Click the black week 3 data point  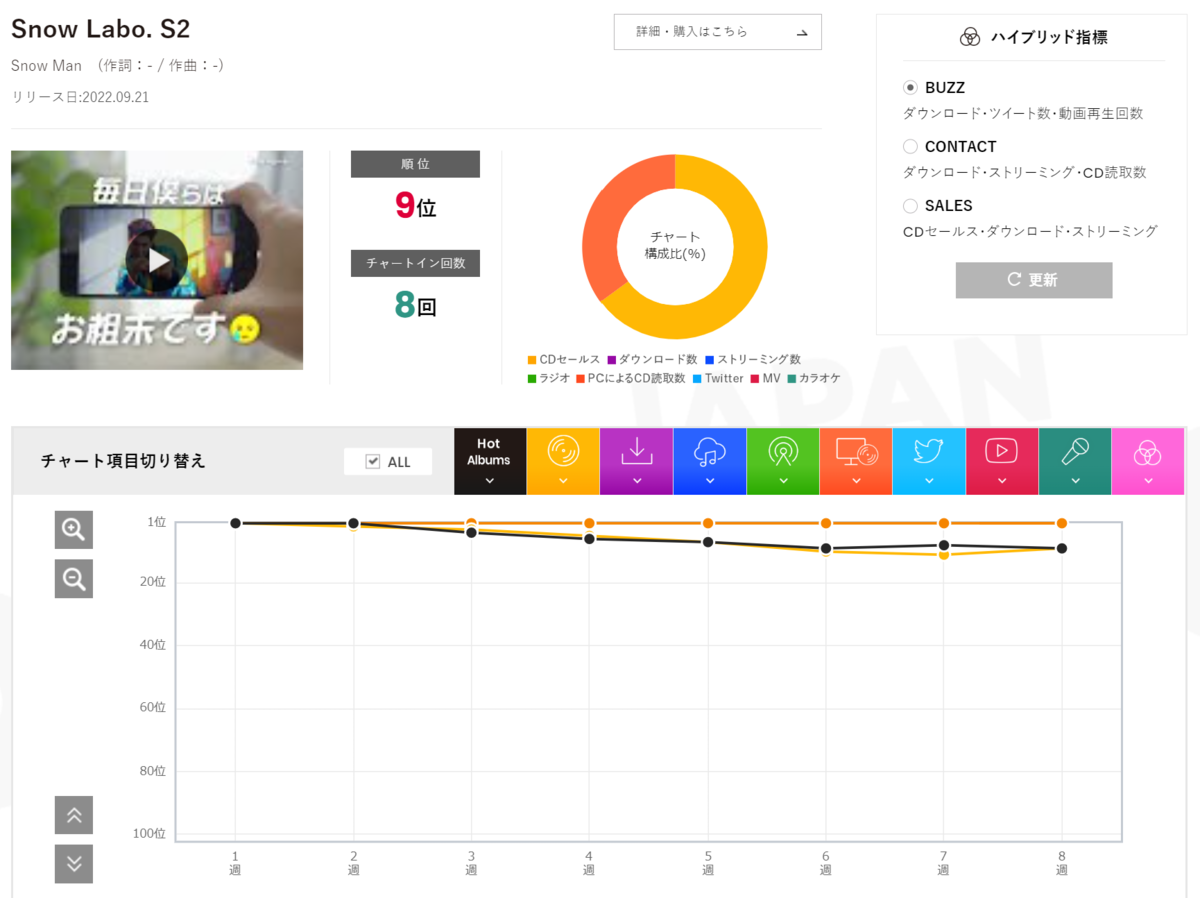(x=471, y=532)
